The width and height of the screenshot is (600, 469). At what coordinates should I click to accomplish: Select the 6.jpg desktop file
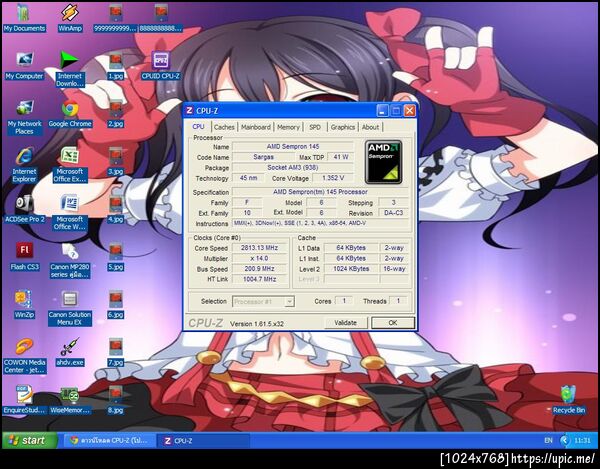(x=116, y=304)
